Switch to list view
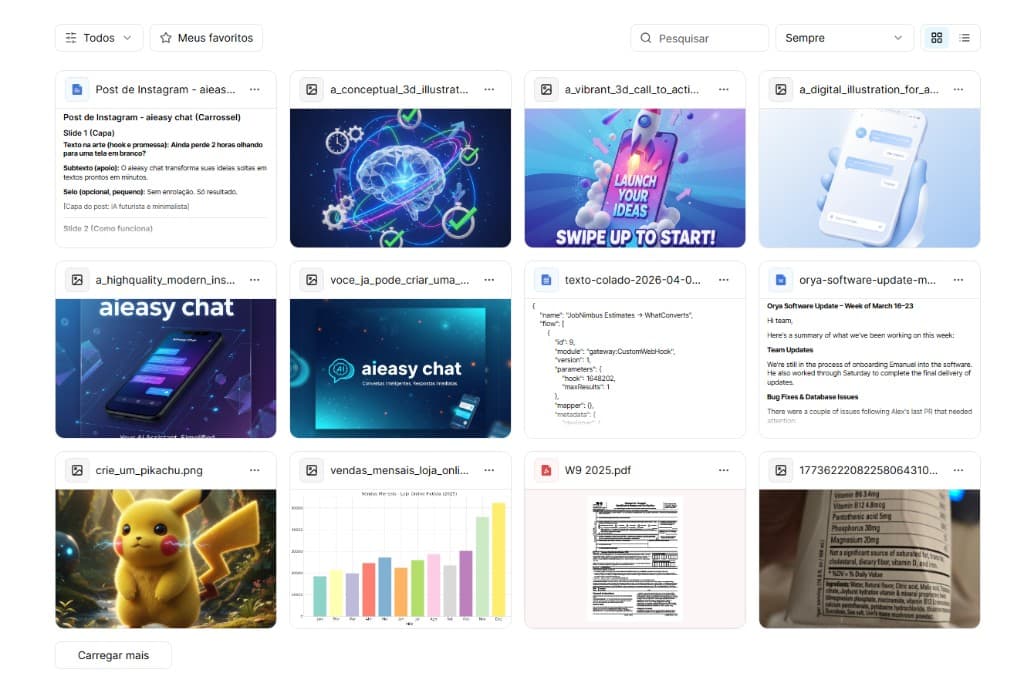Viewport: 1024px width, 700px height. 965,38
